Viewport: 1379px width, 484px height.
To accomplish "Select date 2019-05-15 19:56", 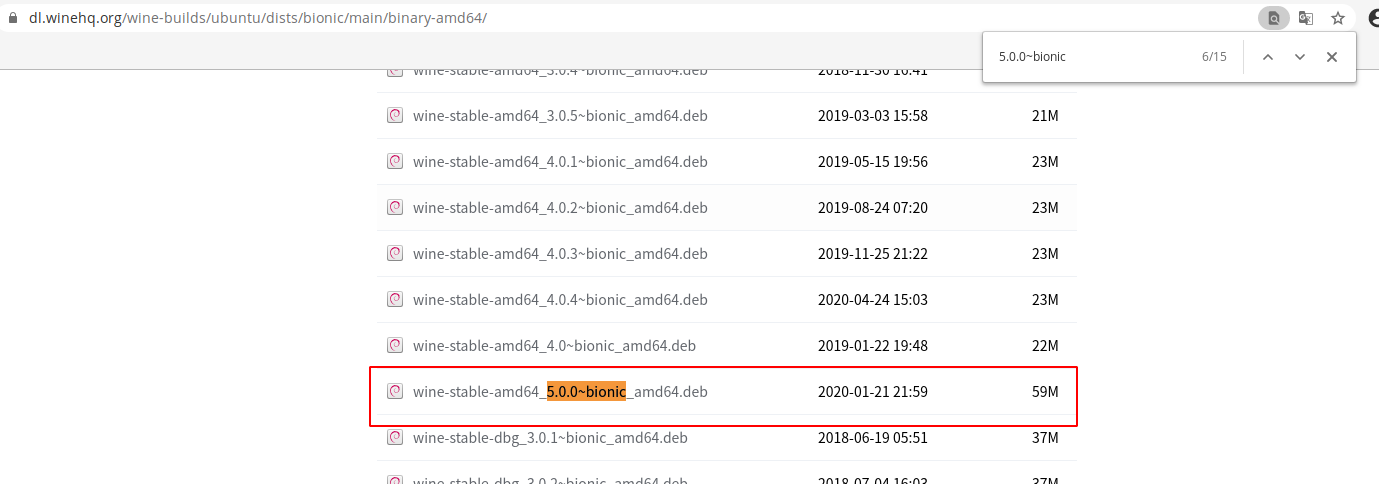I will pyautogui.click(x=873, y=162).
